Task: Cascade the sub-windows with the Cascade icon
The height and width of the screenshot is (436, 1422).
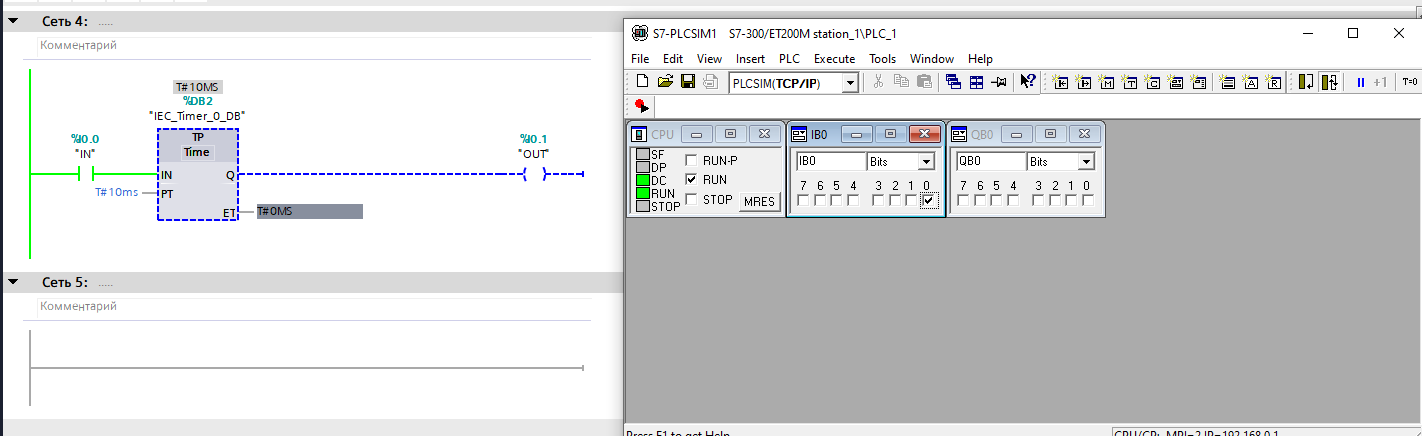Action: 953,82
